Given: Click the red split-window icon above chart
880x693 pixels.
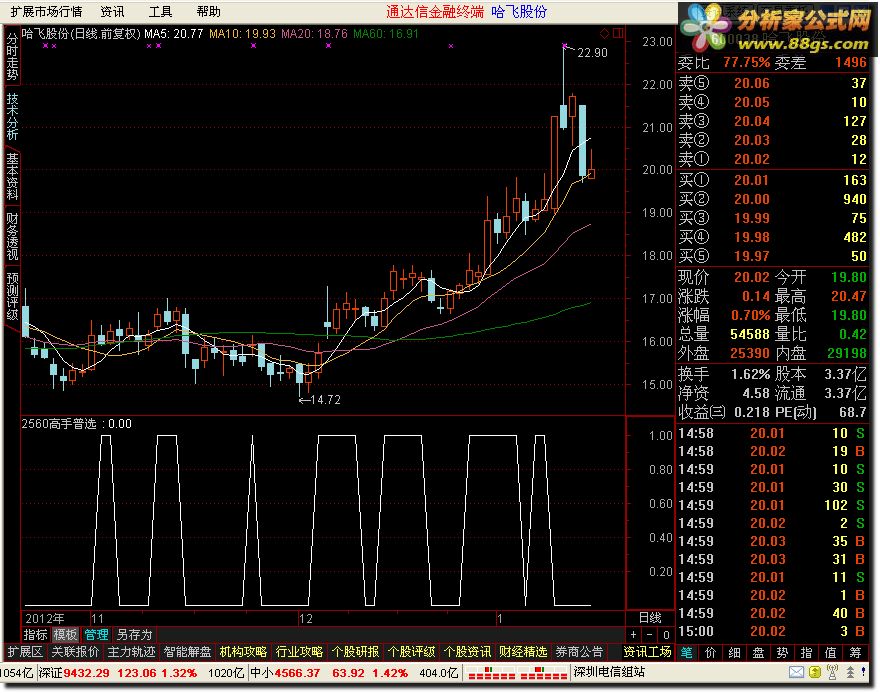Looking at the screenshot, I should (x=618, y=33).
